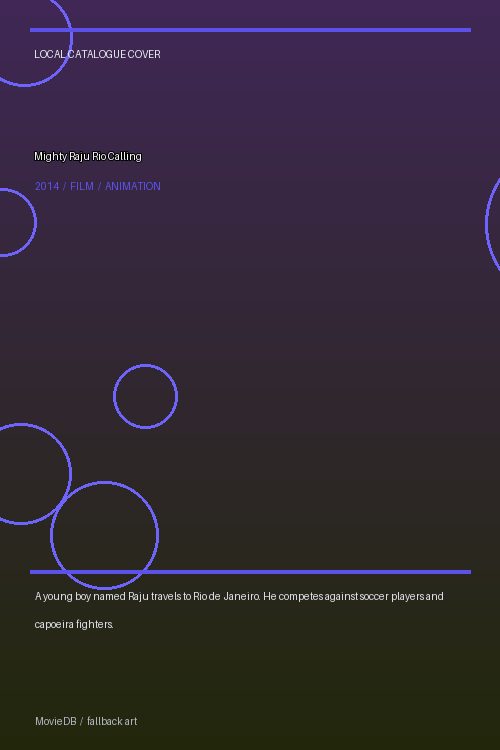This screenshot has height=750, width=500.
Task: Click the FILM category text
Action: pyautogui.click(x=82, y=186)
